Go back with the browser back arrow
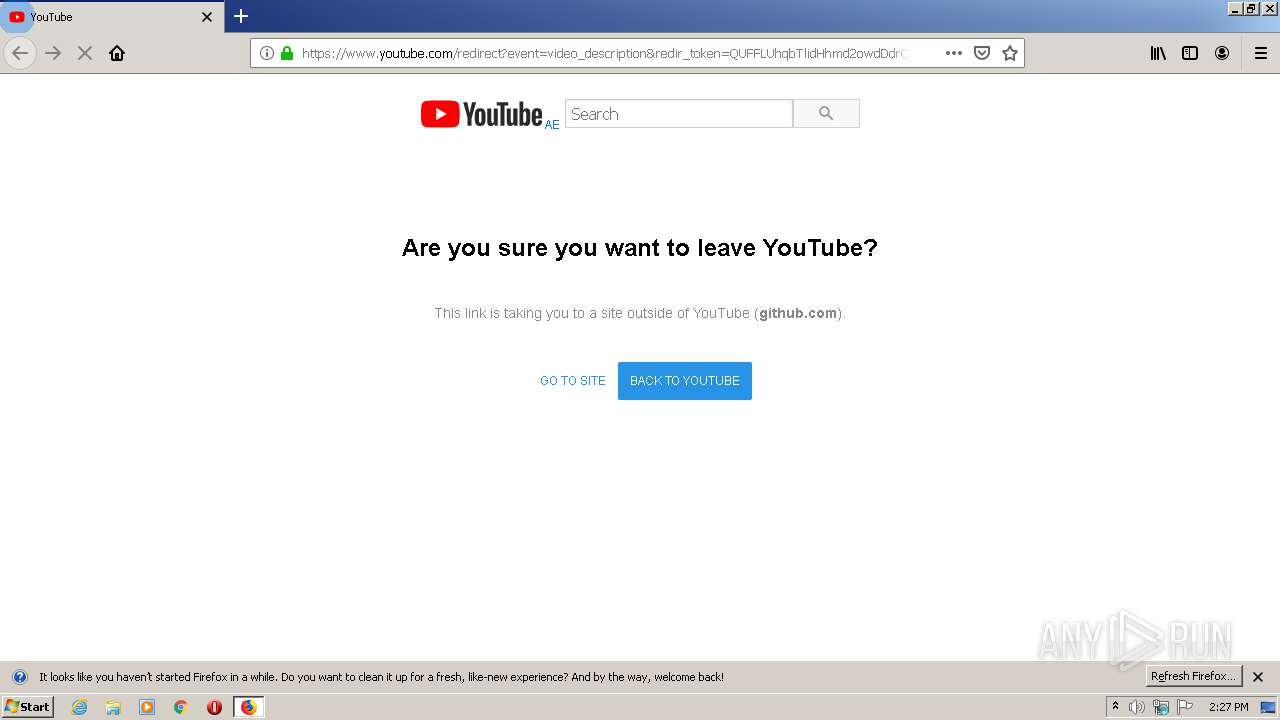 pyautogui.click(x=20, y=53)
